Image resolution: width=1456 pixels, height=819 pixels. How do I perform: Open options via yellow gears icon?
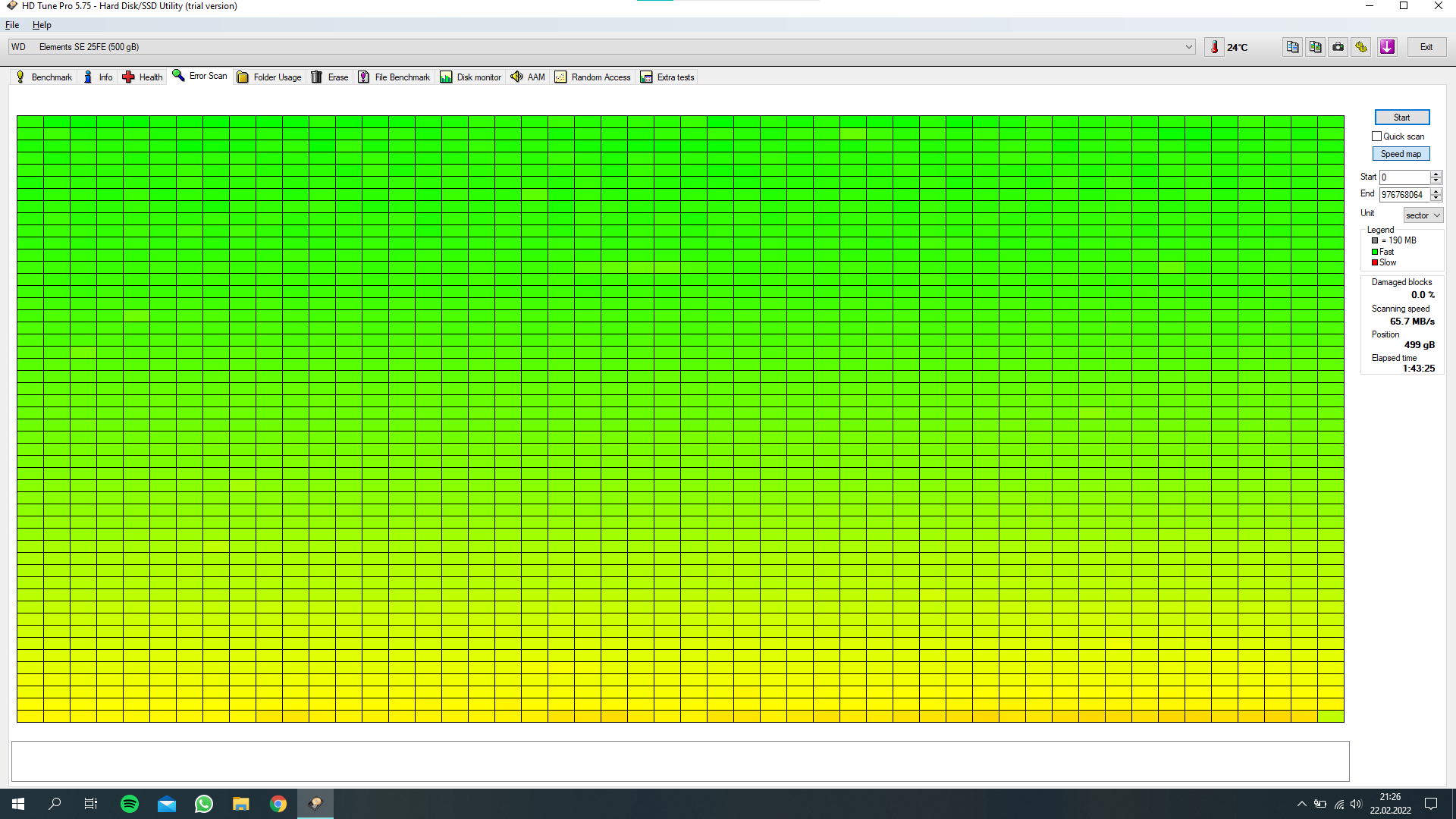point(1361,47)
